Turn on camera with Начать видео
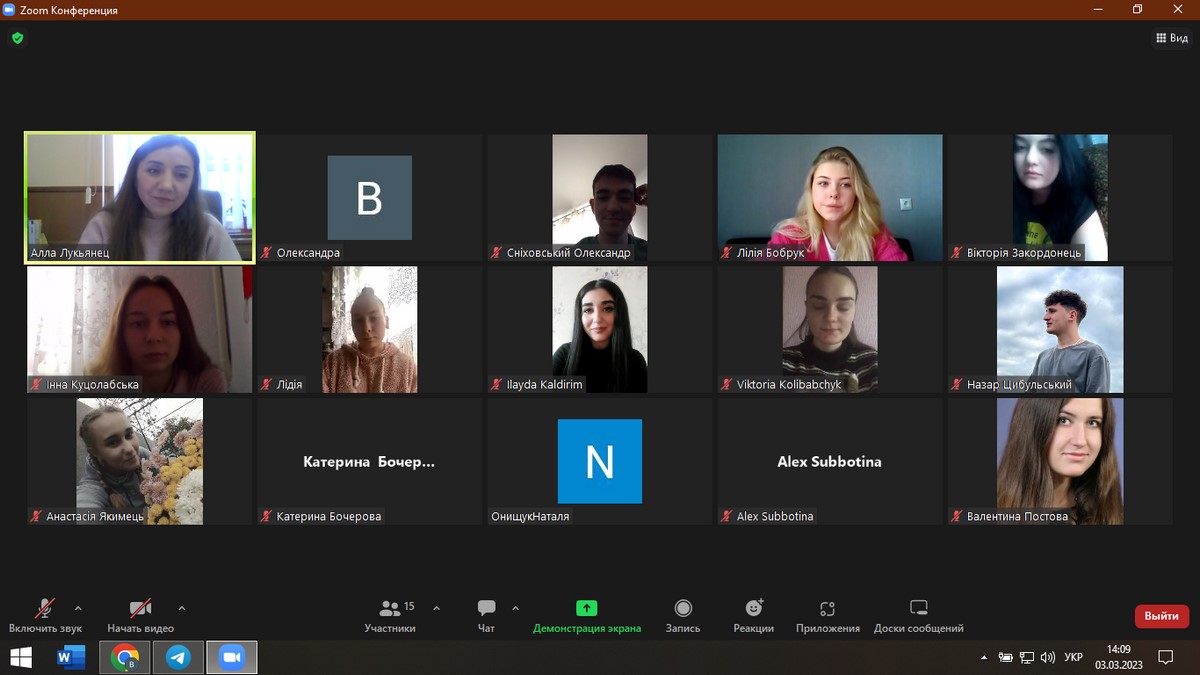The width and height of the screenshot is (1200, 675). pyautogui.click(x=140, y=615)
